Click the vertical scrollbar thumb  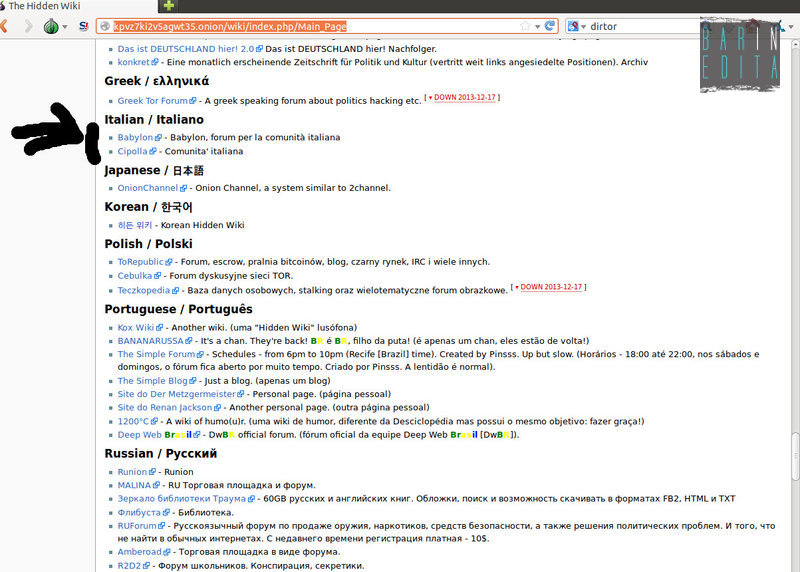click(x=795, y=456)
